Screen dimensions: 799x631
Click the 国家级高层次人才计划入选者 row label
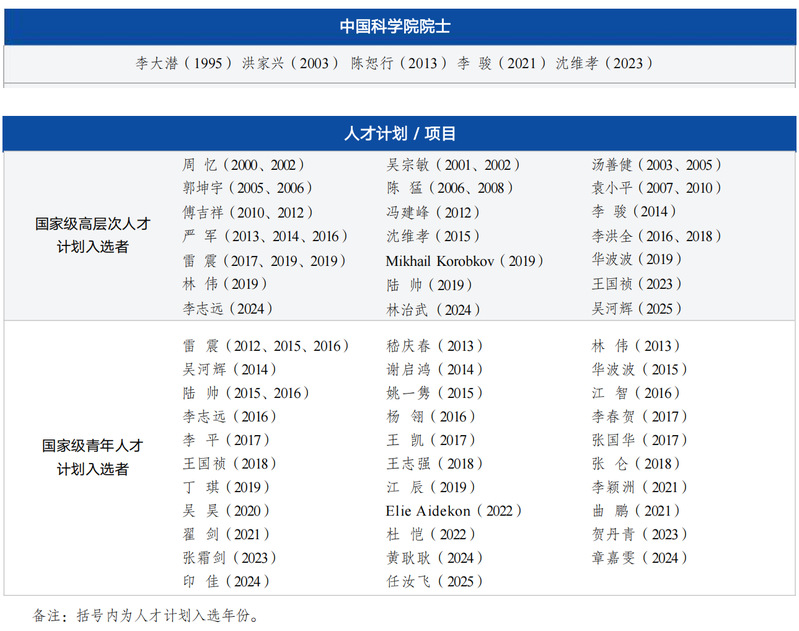pyautogui.click(x=93, y=236)
